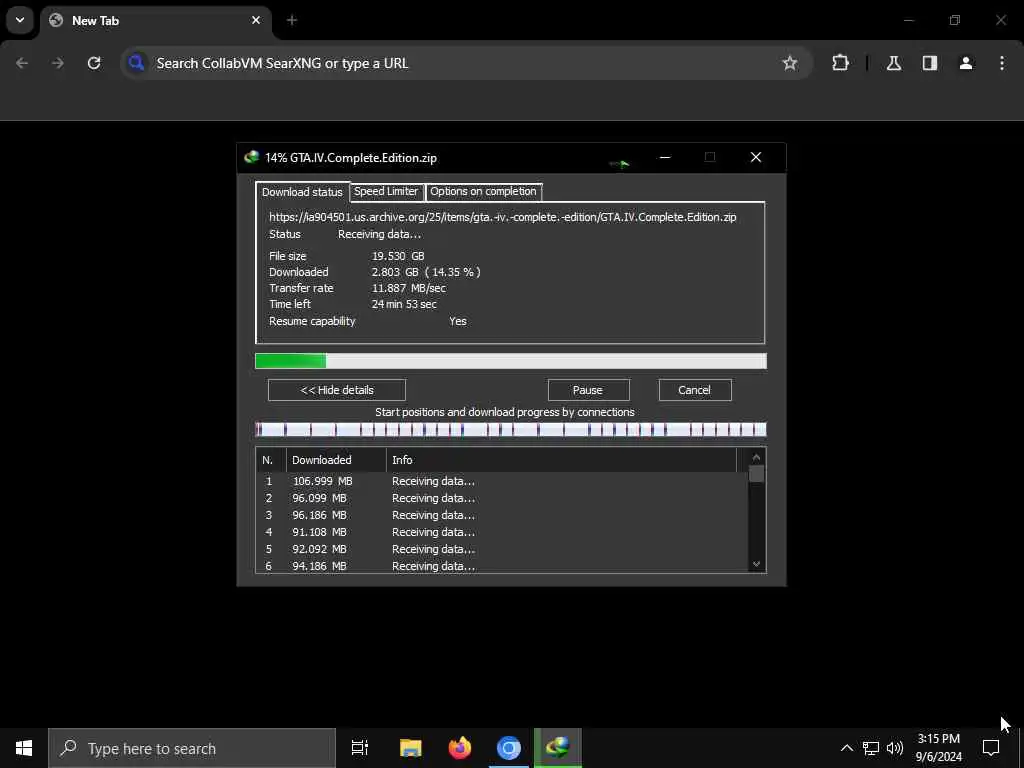
Task: Open the volume speaker tray icon
Action: [895, 748]
